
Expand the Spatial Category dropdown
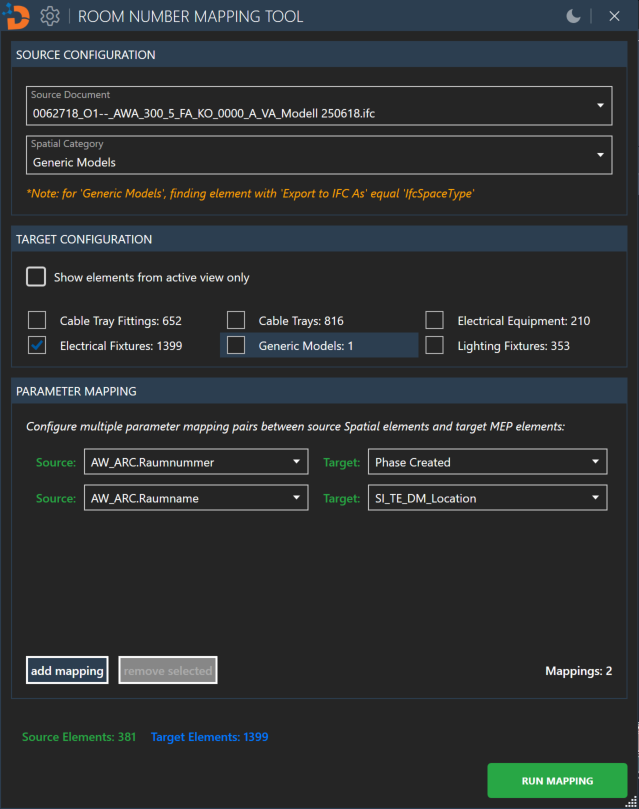tap(319, 155)
